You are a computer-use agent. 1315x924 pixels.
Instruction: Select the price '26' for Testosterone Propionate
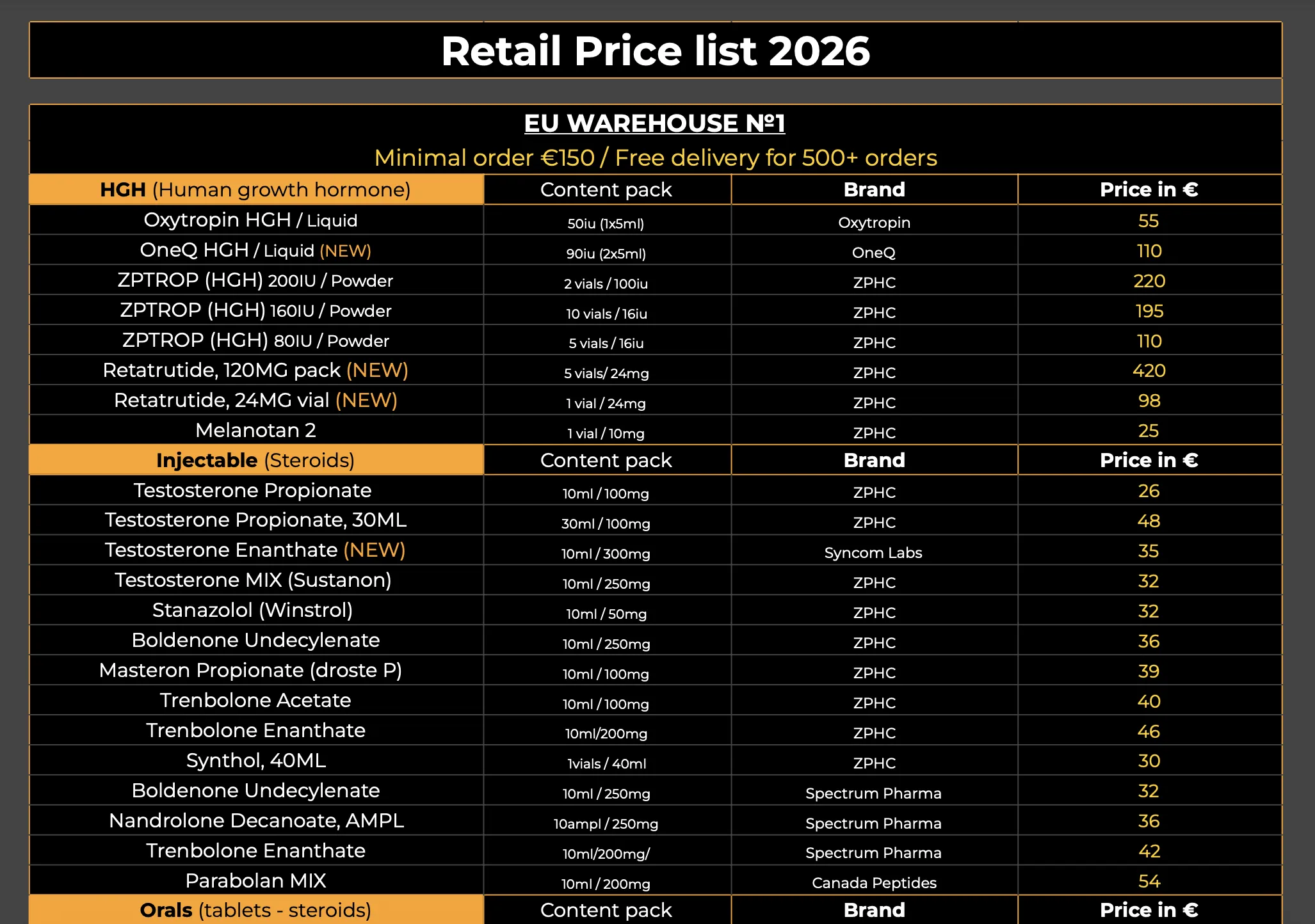click(1149, 491)
